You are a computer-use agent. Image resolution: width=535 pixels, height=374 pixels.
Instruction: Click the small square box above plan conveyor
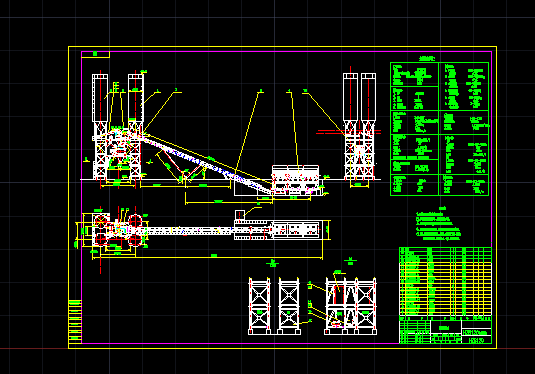240,215
